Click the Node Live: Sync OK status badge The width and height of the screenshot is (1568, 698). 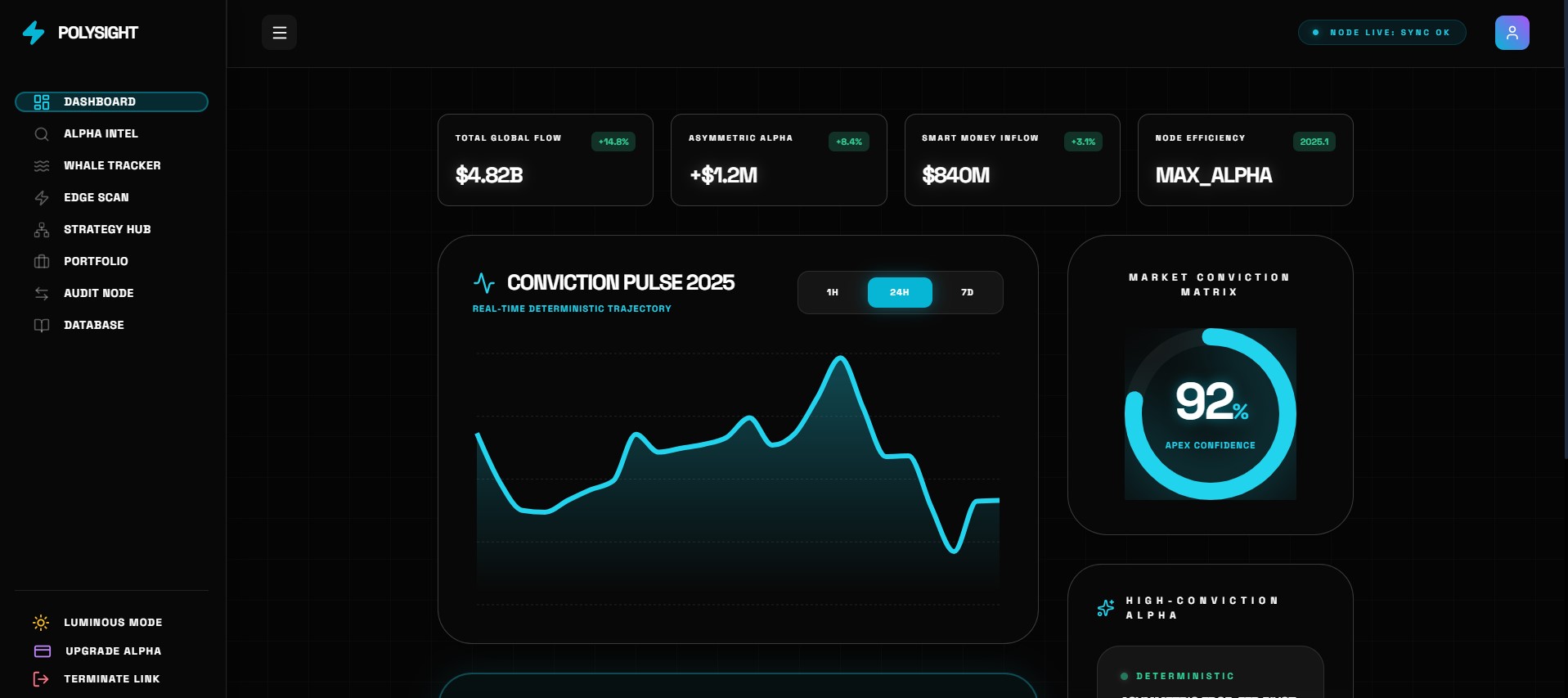pos(1382,33)
